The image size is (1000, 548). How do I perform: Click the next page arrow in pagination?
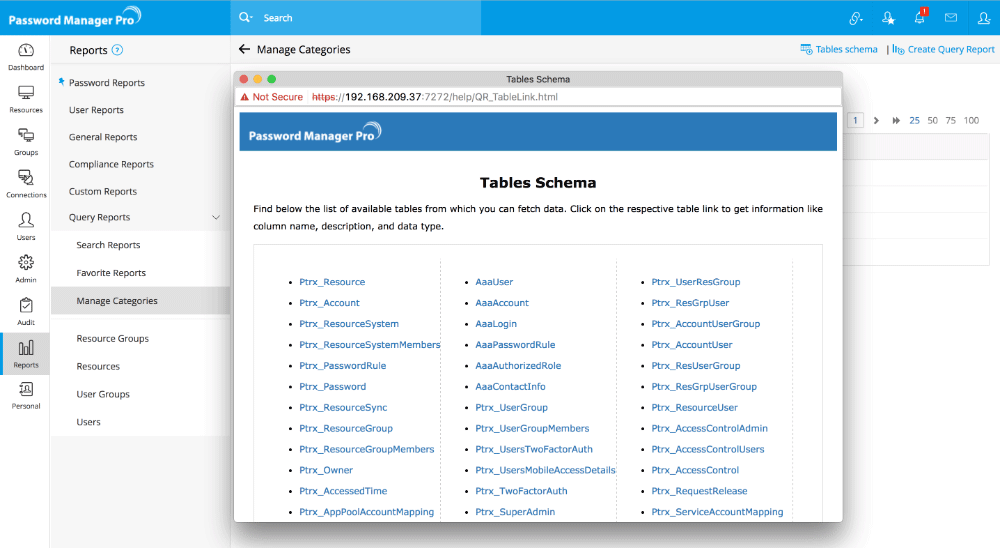pos(876,121)
